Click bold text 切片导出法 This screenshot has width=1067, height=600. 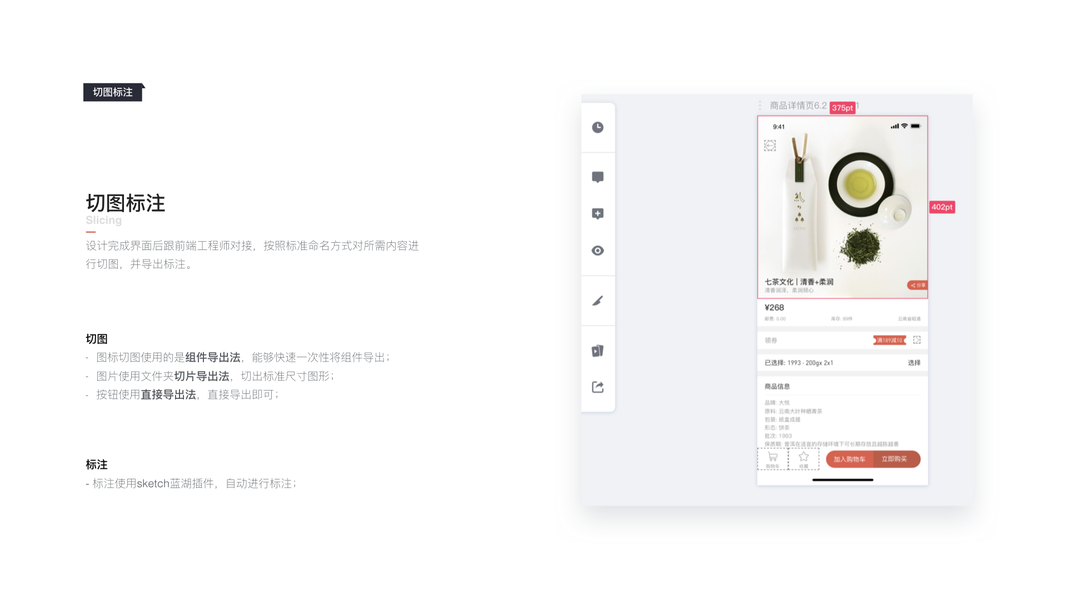[x=201, y=376]
